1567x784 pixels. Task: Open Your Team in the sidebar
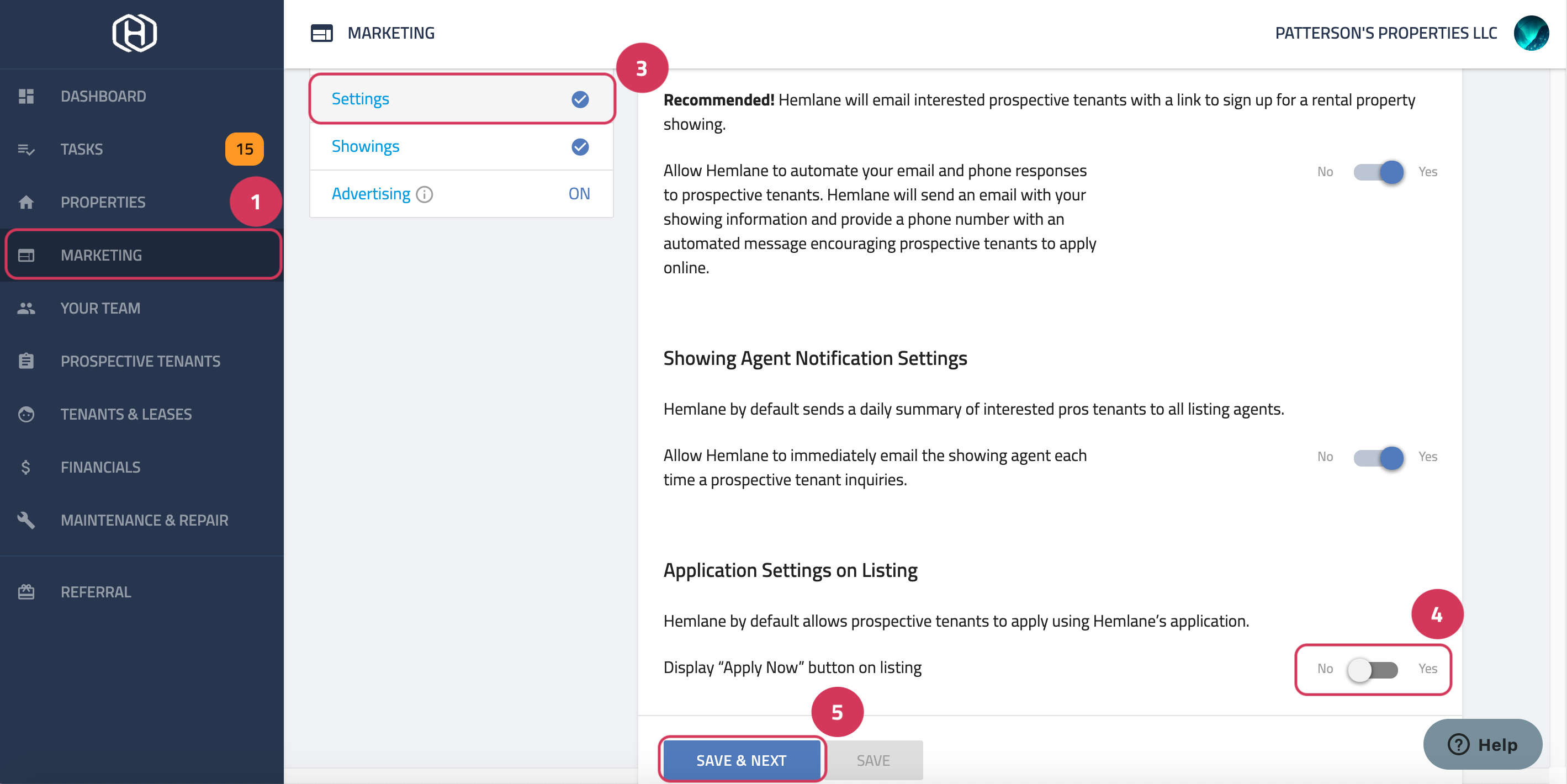[x=142, y=309]
